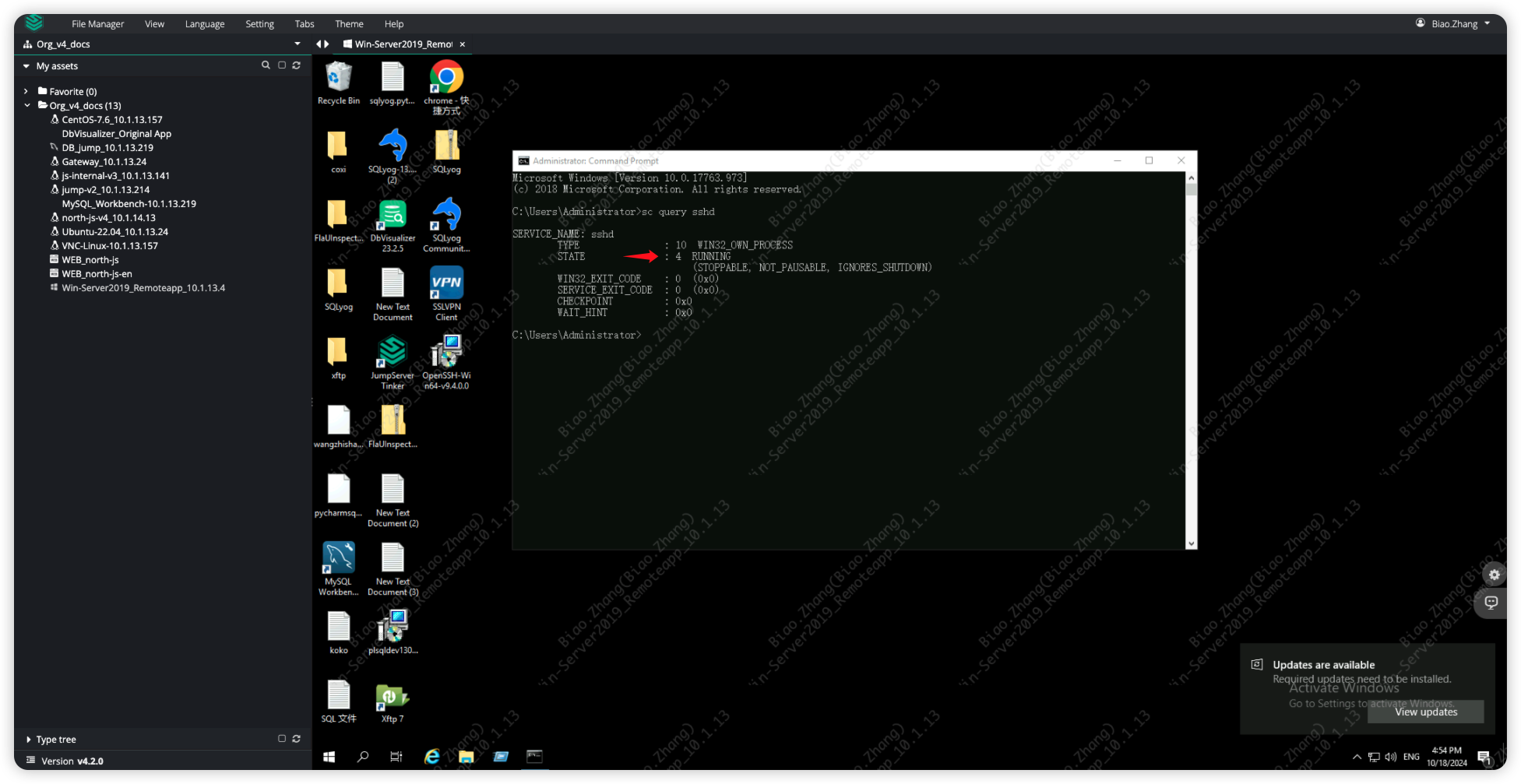Expand the Favorite (0) folder
This screenshot has height=784, width=1521.
click(26, 91)
